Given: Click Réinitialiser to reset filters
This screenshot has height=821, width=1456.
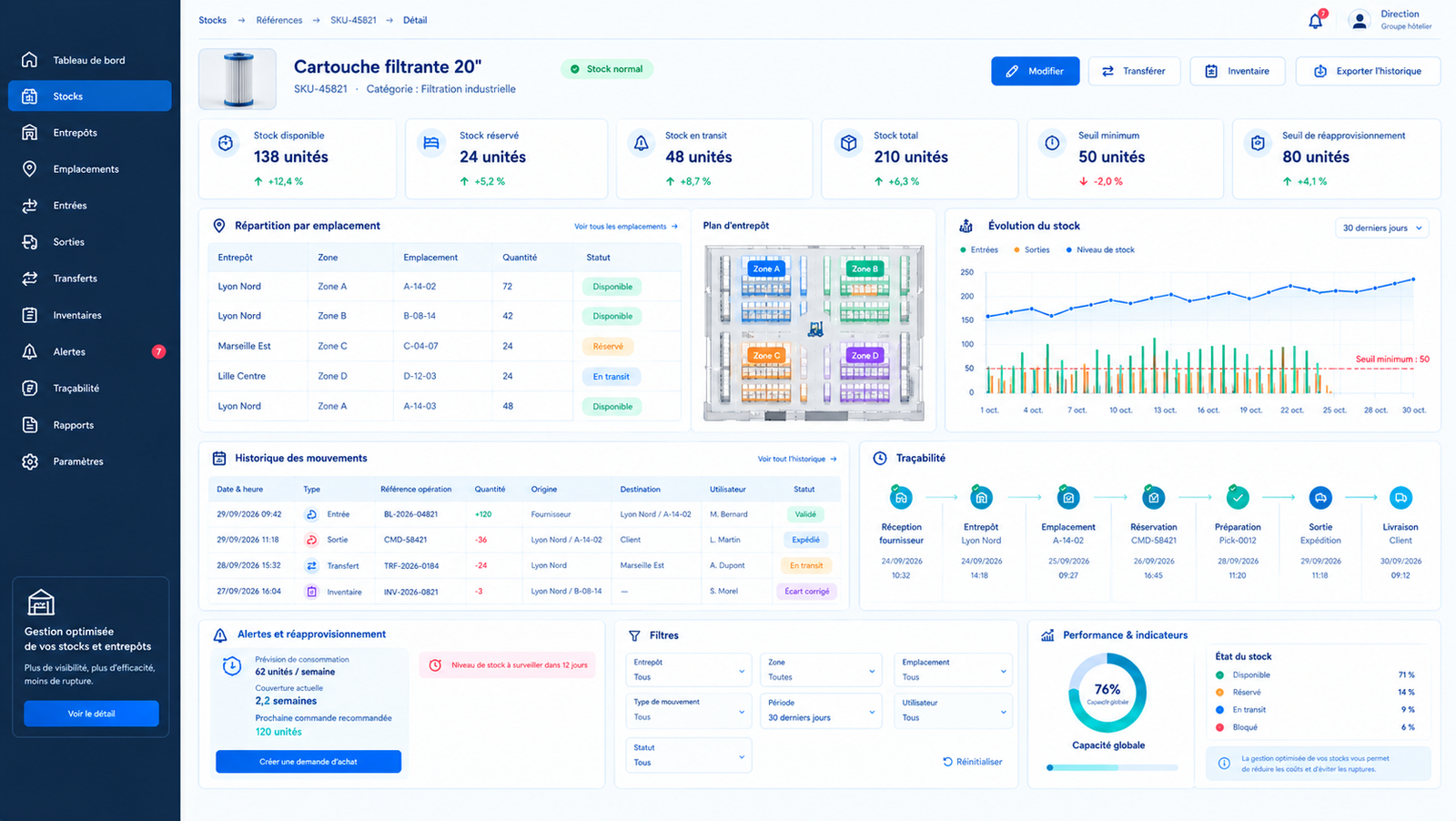Looking at the screenshot, I should click(973, 762).
